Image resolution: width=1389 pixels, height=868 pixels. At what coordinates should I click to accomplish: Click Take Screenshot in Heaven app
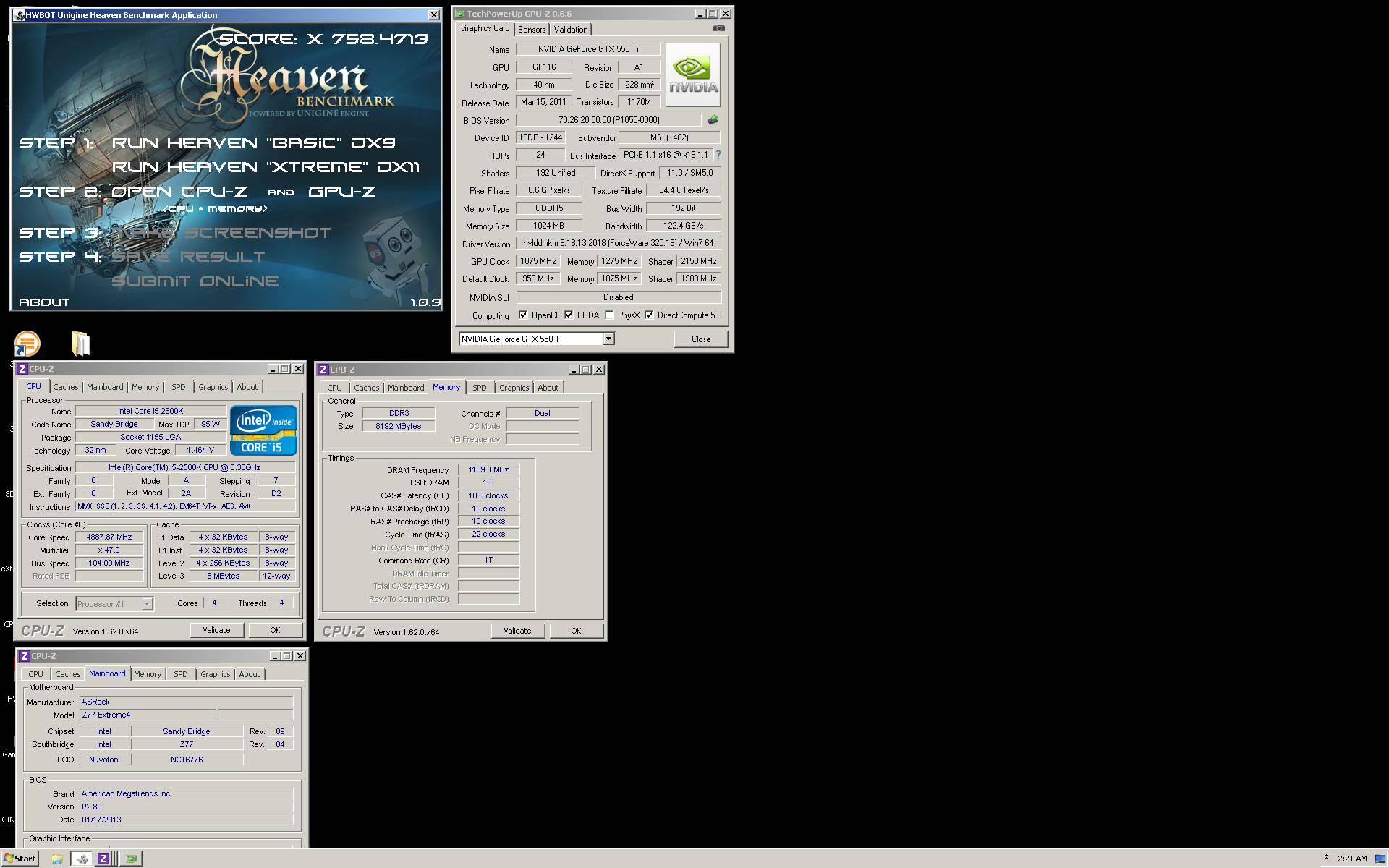pyautogui.click(x=221, y=233)
